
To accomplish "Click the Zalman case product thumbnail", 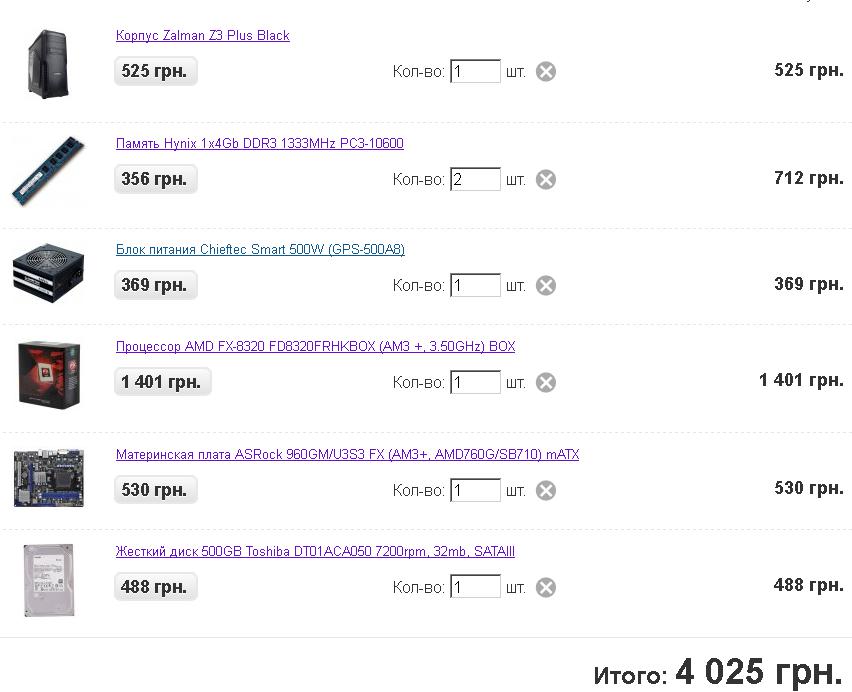I will coord(49,65).
